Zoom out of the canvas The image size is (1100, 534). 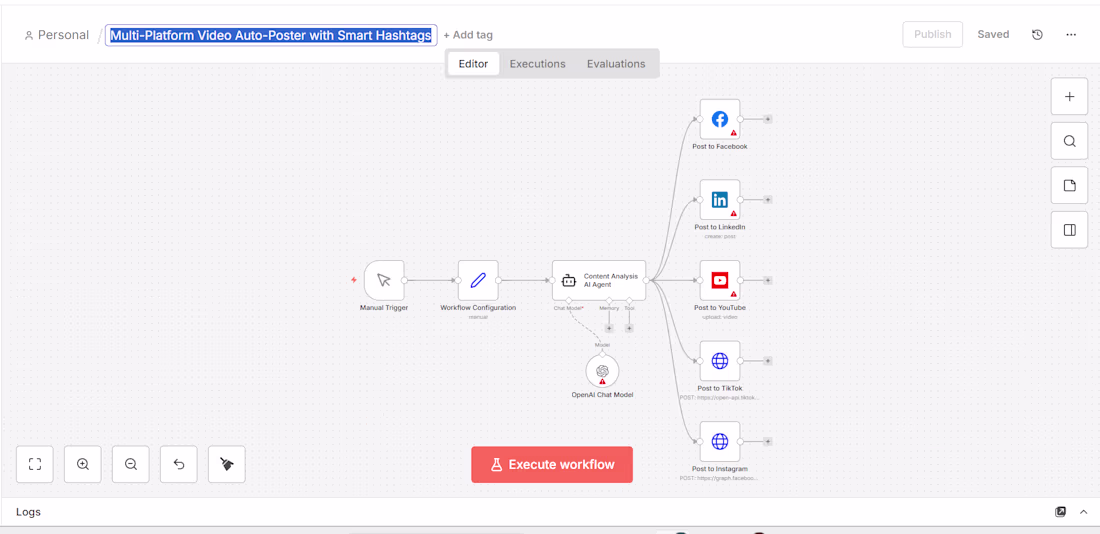tap(130, 464)
